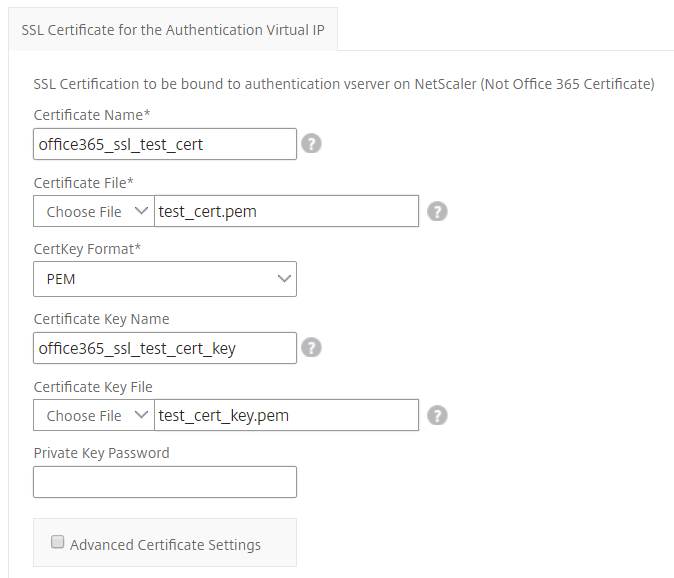Open help icon next to Certificate Key Name
Image resolution: width=674 pixels, height=578 pixels.
pos(311,348)
